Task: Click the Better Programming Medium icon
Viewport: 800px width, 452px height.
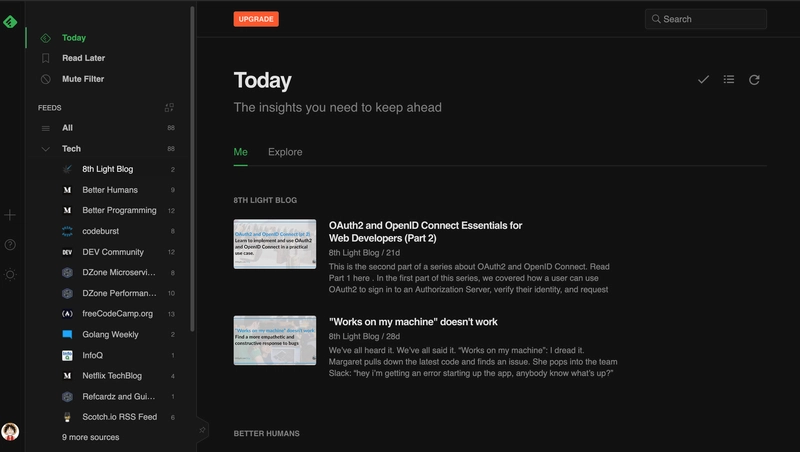Action: [x=67, y=210]
